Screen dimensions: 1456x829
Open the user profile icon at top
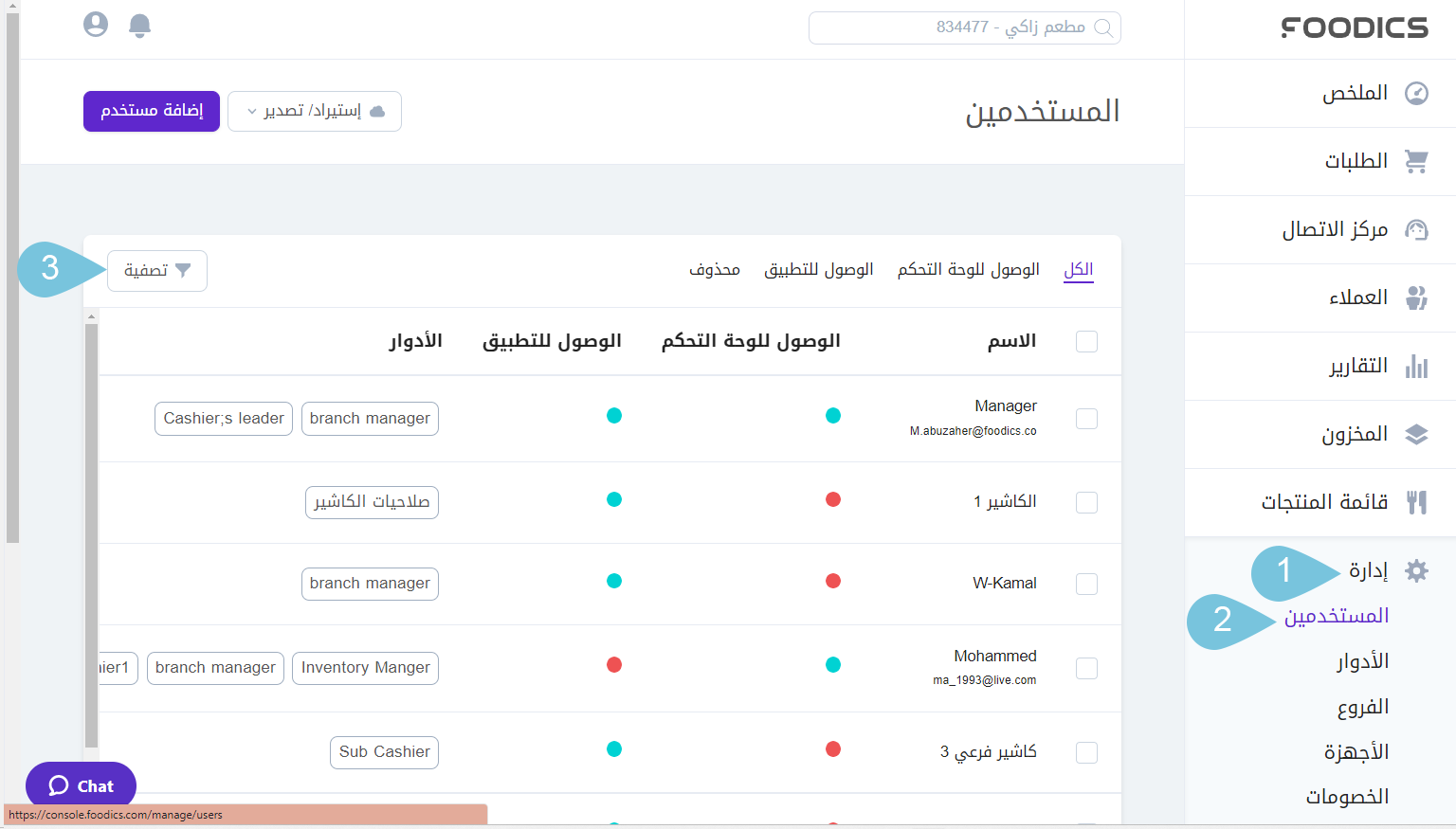(96, 25)
